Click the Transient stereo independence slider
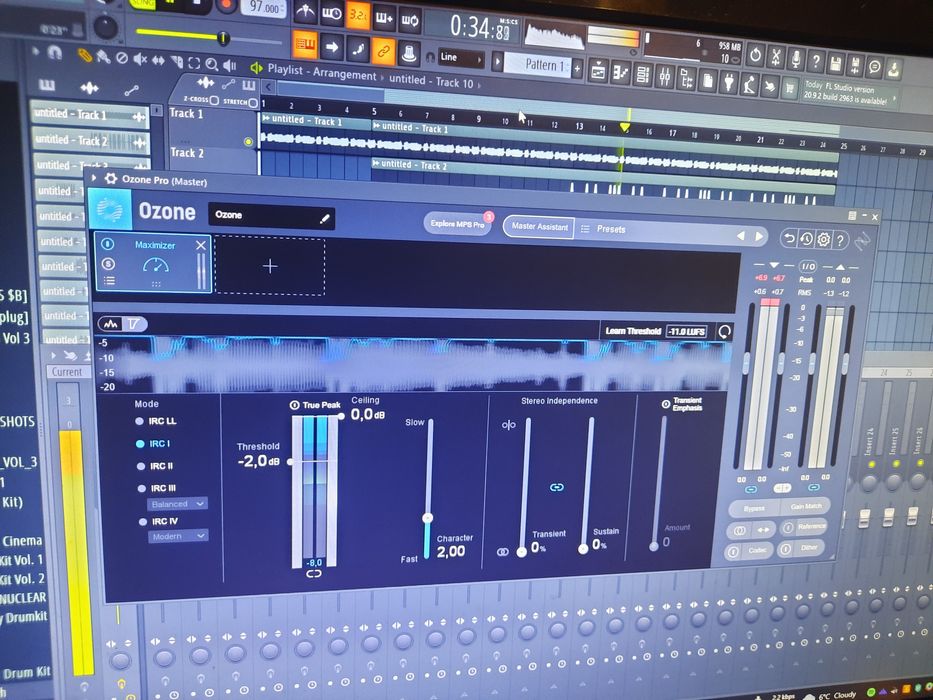Image resolution: width=933 pixels, height=700 pixels. pos(521,552)
